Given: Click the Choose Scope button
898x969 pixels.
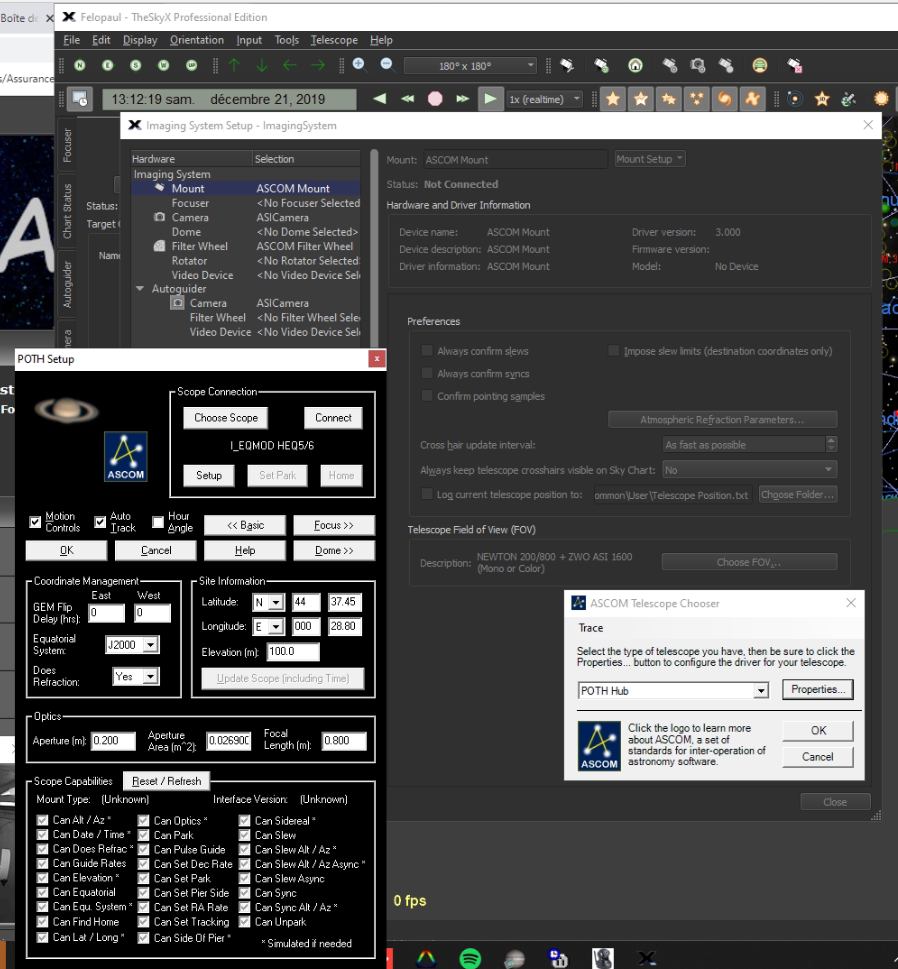Looking at the screenshot, I should point(226,418).
